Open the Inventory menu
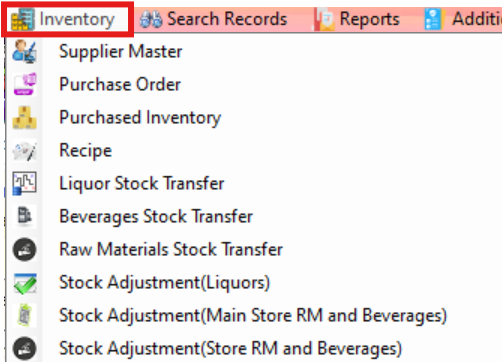 coord(68,19)
